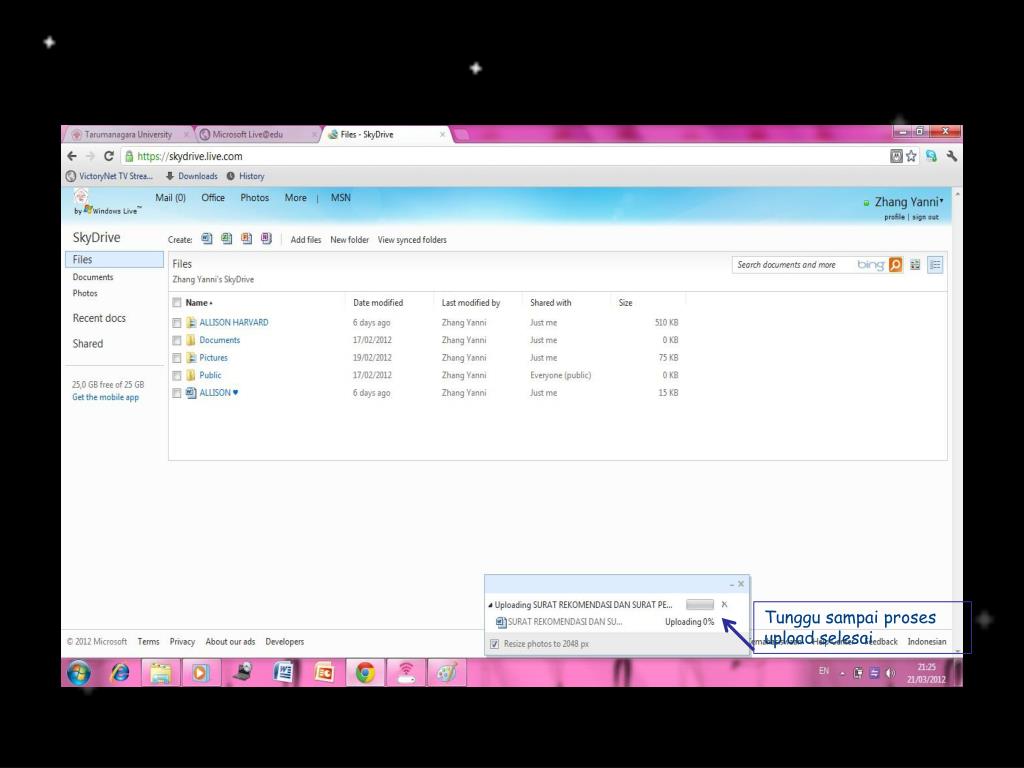
Task: Switch to details list view
Action: tap(935, 264)
